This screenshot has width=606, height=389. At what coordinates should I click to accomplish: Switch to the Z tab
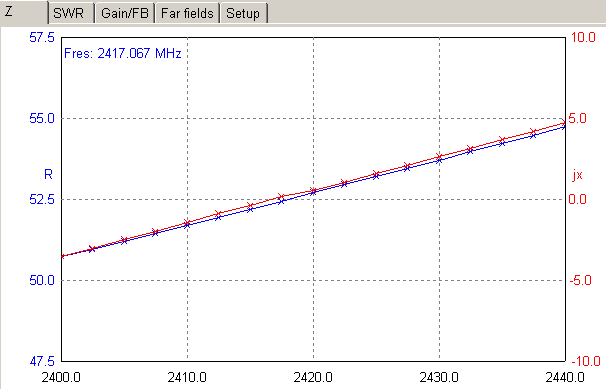(24, 12)
